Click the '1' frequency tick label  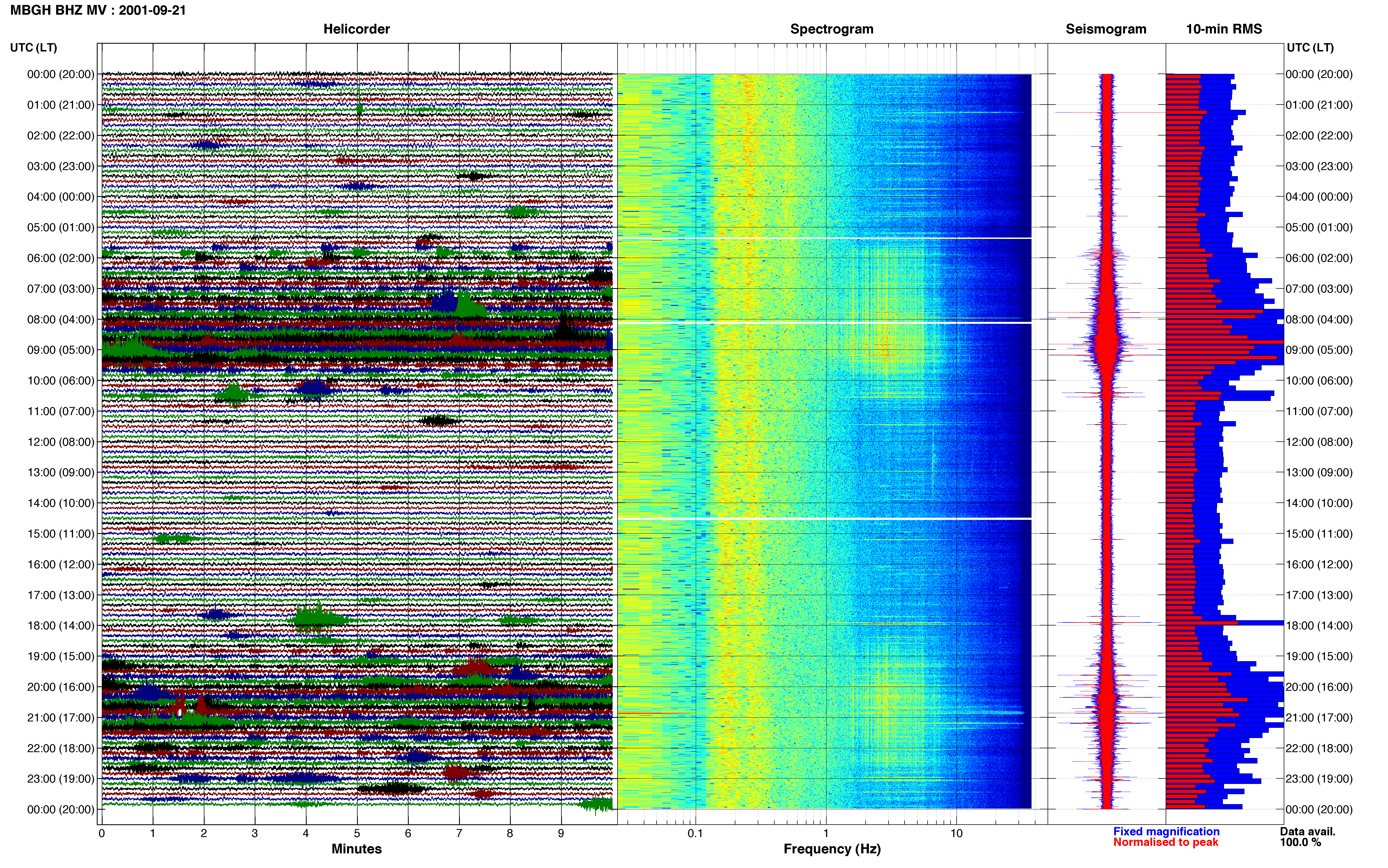point(826,833)
